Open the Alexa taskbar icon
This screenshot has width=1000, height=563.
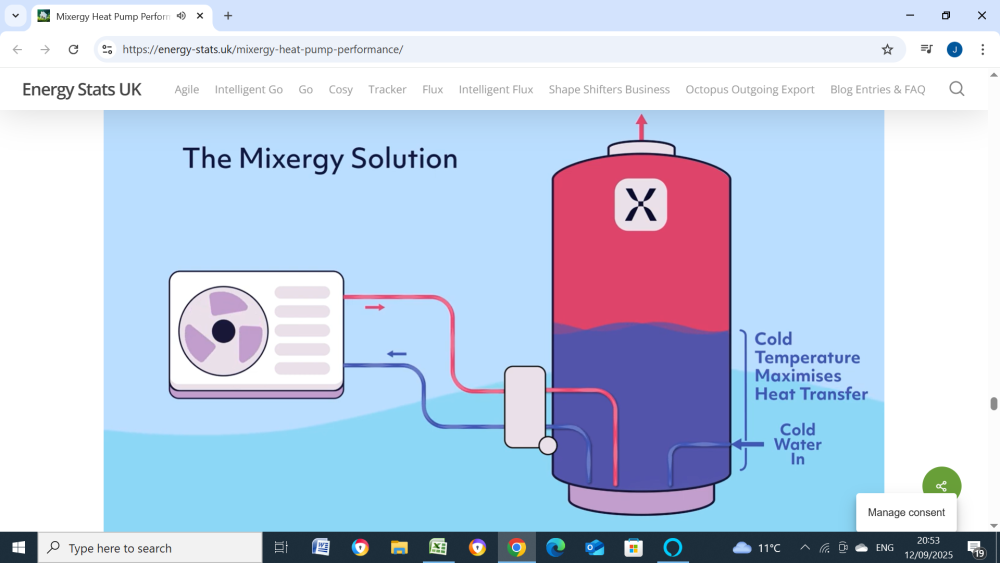click(673, 547)
